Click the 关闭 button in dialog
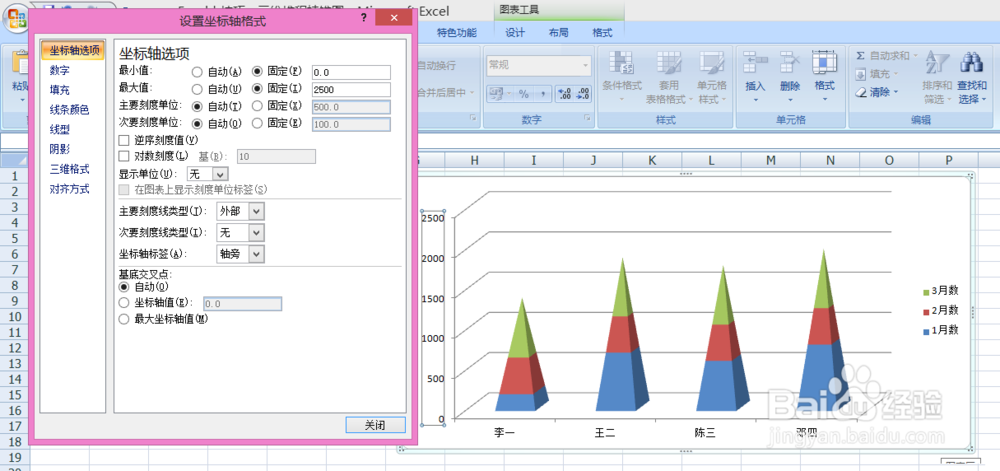This screenshot has height=471, width=1000. point(375,425)
